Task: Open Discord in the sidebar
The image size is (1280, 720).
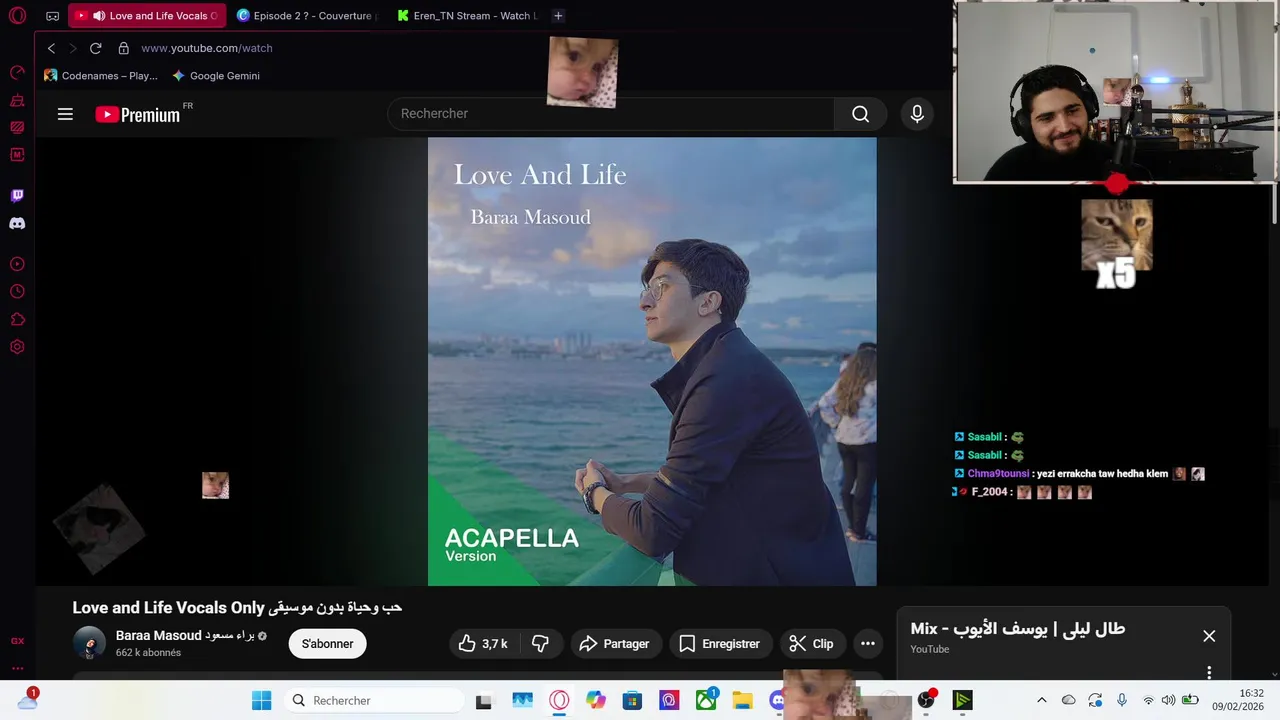Action: [x=17, y=224]
